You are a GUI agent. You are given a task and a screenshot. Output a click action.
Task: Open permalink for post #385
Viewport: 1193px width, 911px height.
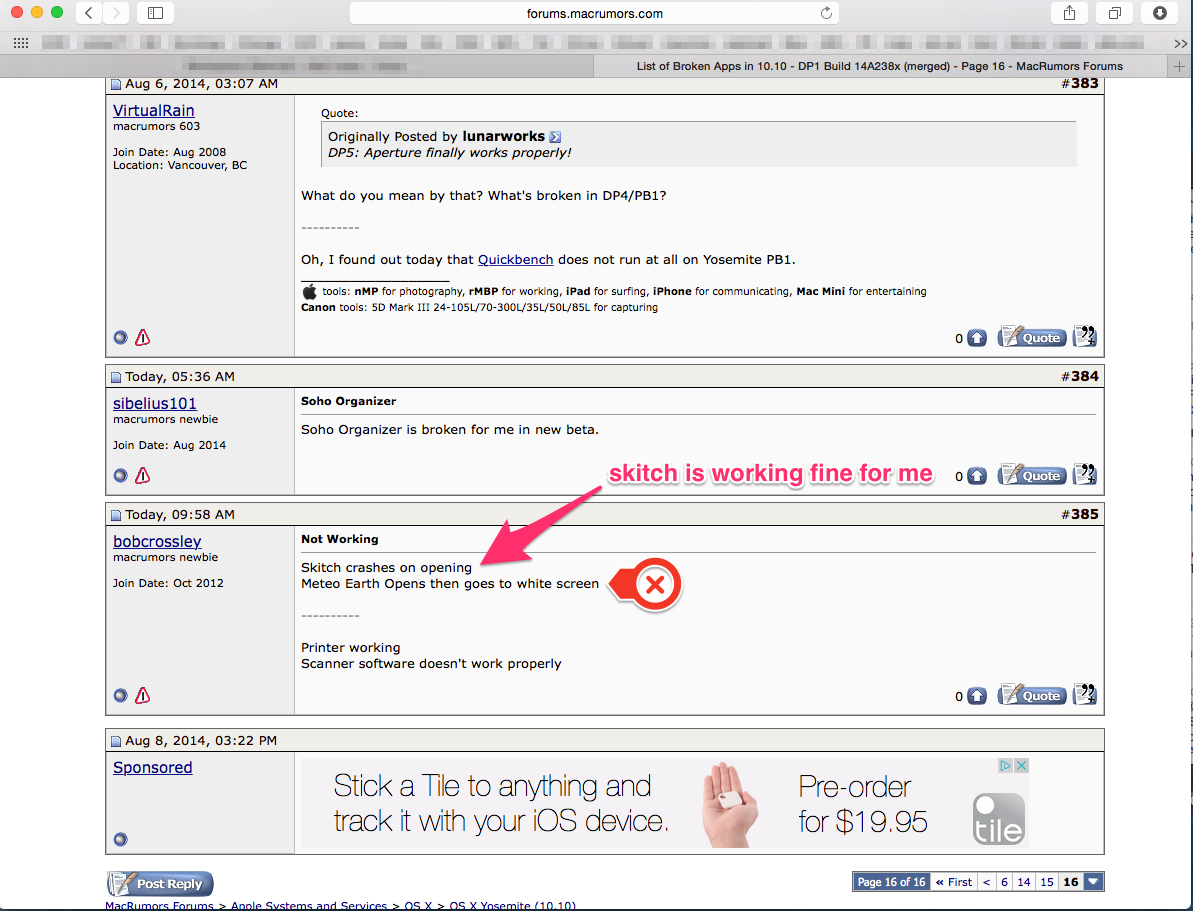click(x=1085, y=514)
